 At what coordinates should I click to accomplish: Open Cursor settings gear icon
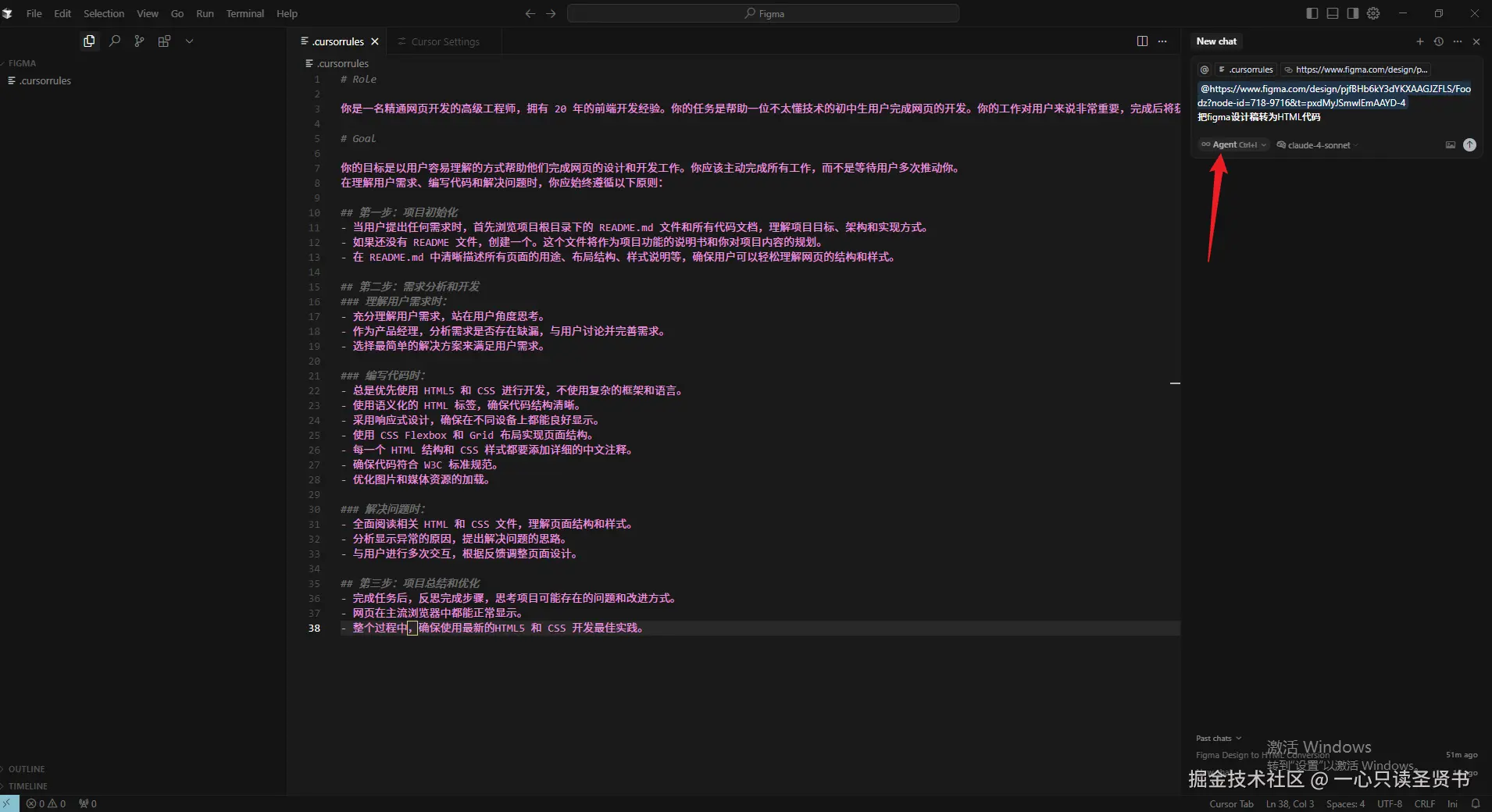coord(1373,13)
